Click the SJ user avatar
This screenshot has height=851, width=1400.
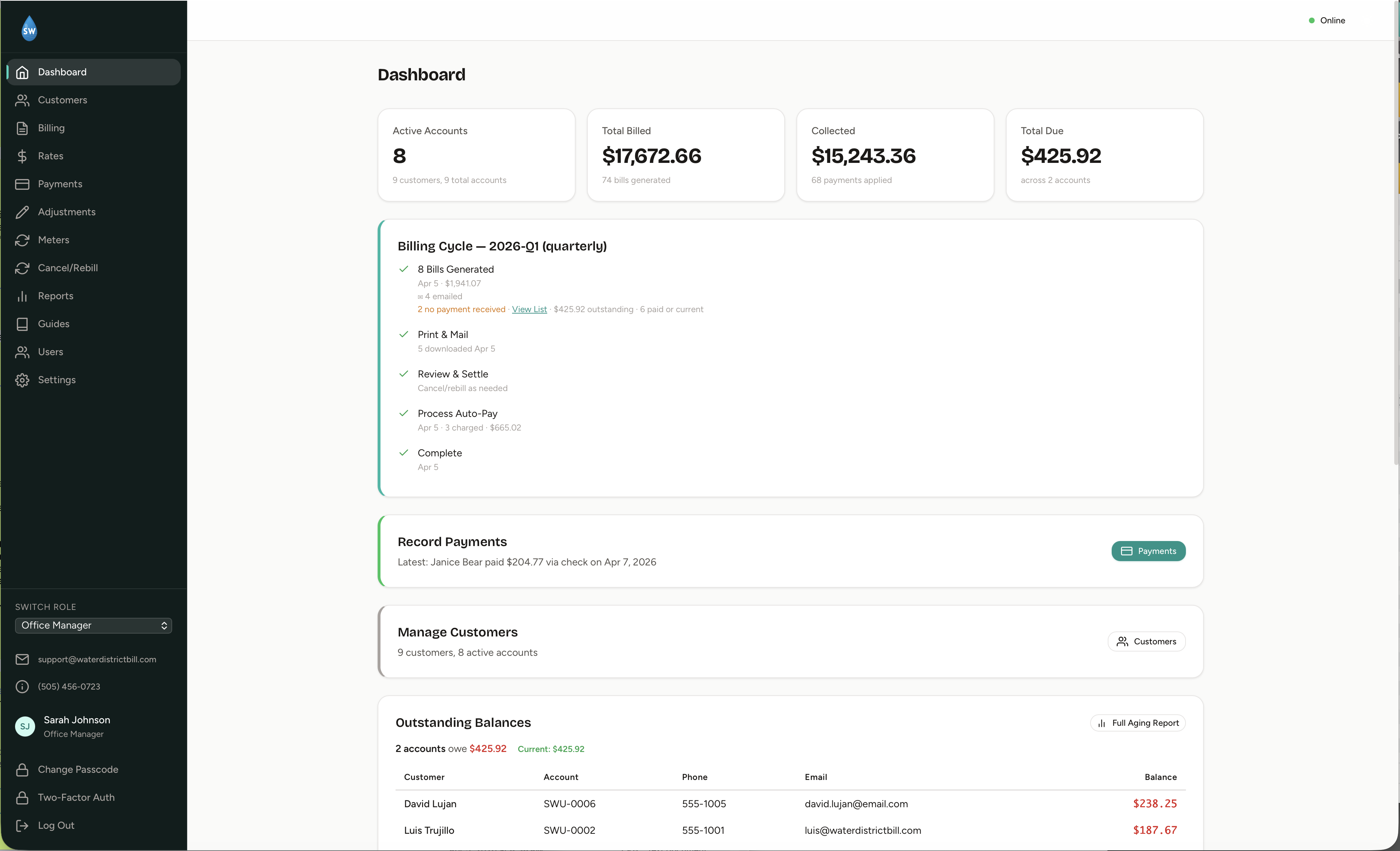click(x=25, y=727)
